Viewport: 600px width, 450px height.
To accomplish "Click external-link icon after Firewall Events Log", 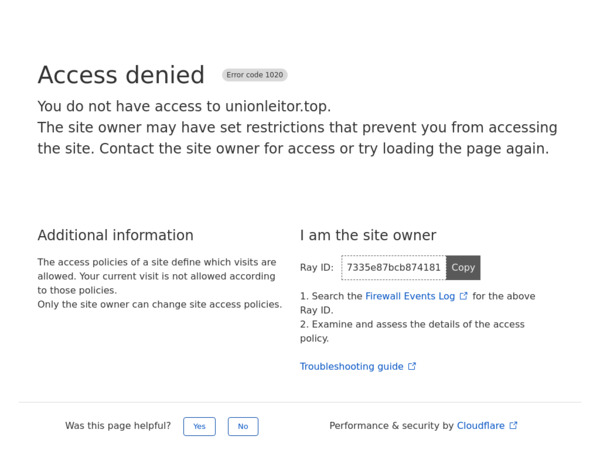I will (464, 296).
